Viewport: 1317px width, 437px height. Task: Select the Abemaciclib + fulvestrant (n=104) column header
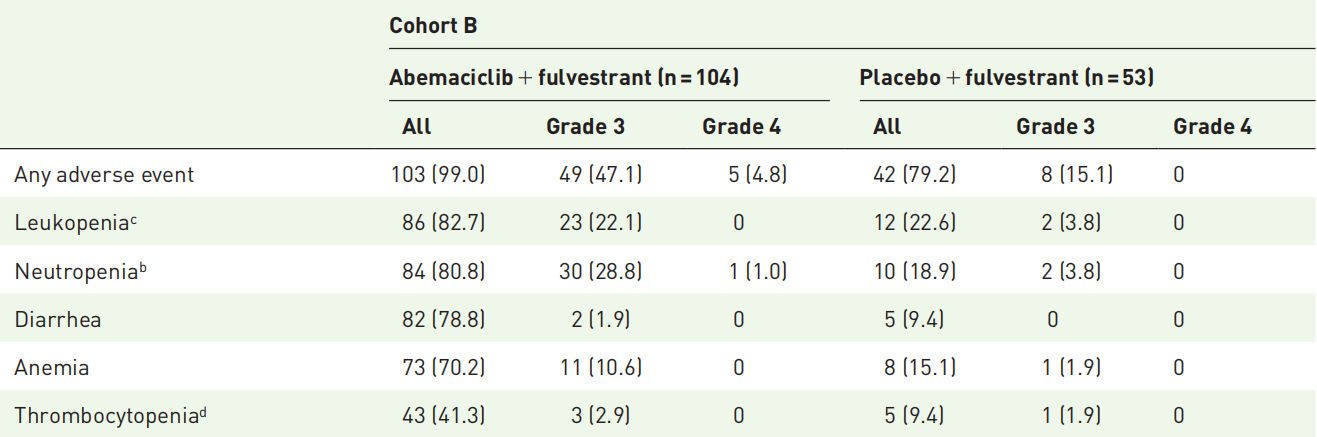click(x=564, y=76)
